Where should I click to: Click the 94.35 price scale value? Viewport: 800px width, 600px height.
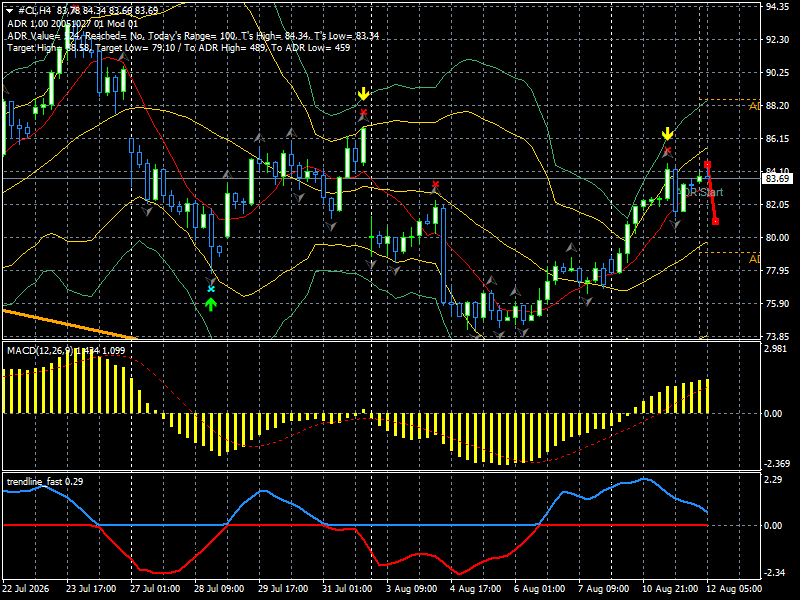point(777,7)
